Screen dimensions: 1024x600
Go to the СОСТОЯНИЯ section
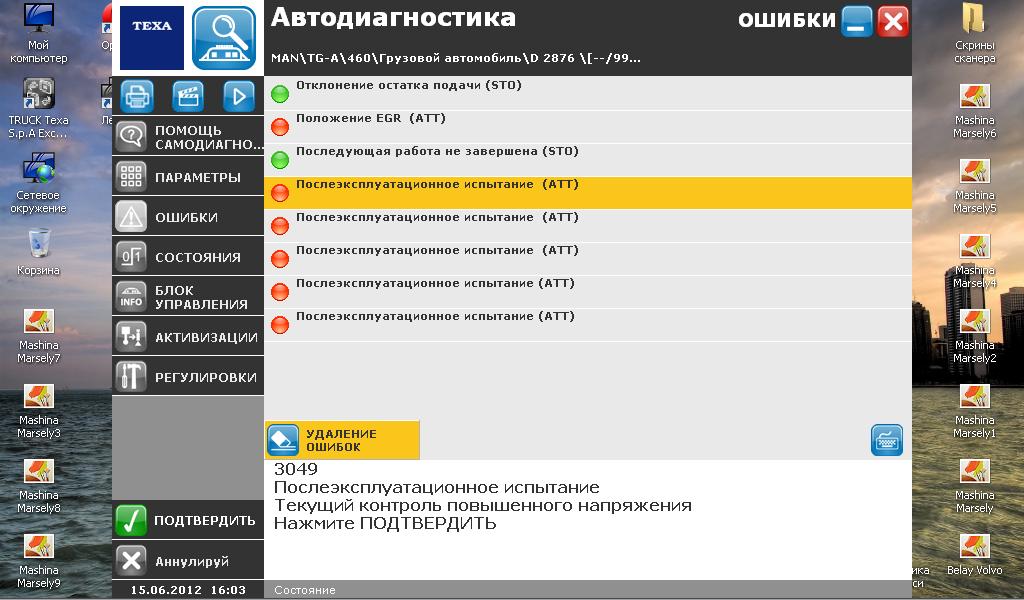(x=188, y=257)
